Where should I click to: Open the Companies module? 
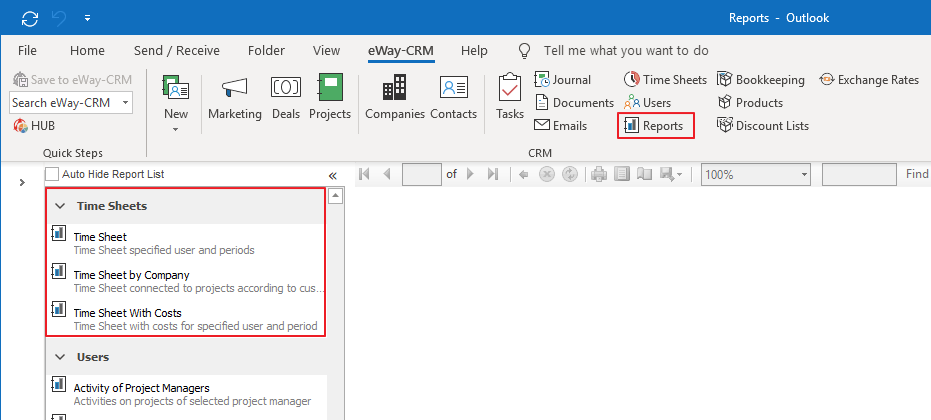pos(395,99)
